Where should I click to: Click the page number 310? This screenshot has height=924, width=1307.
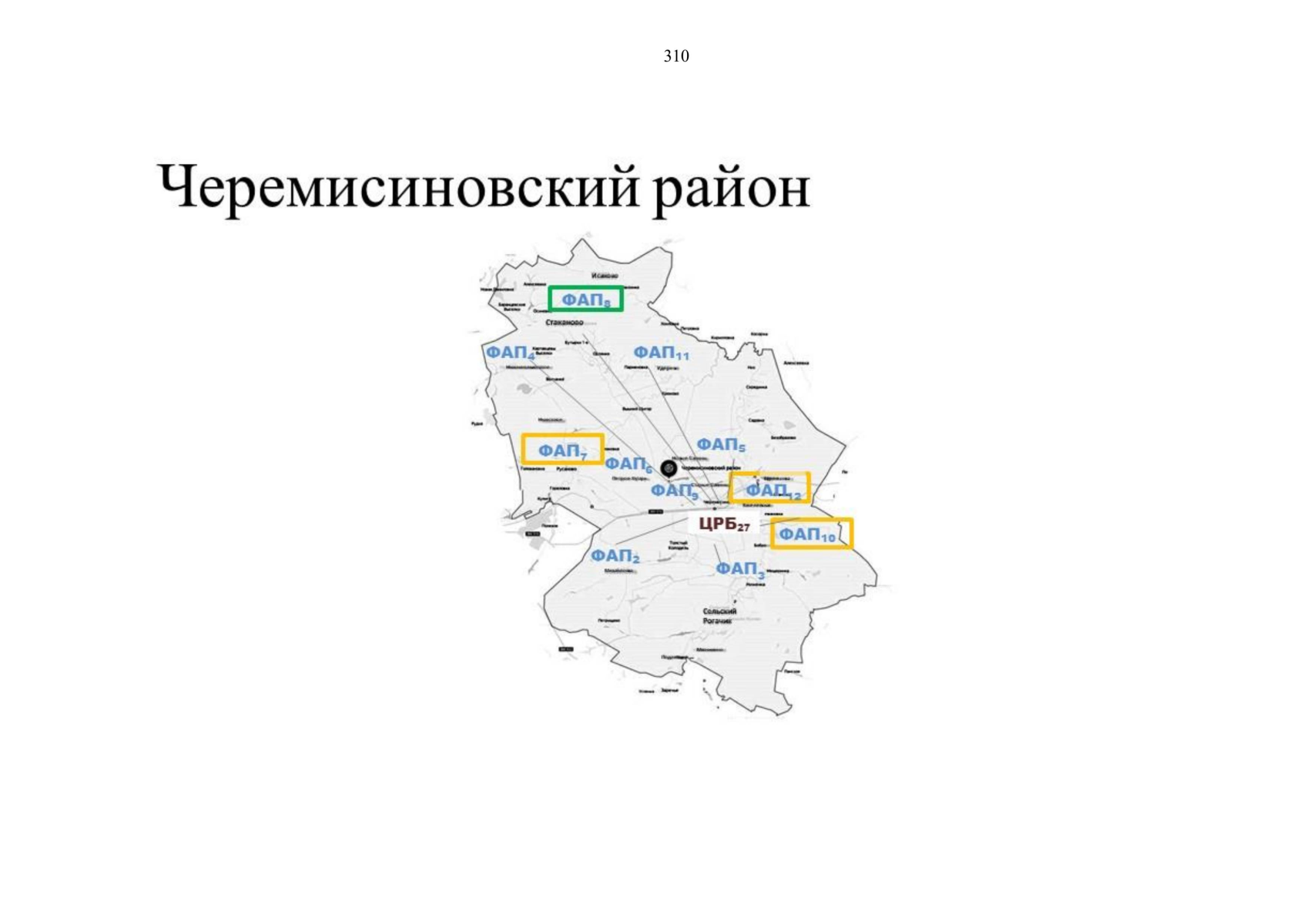point(676,55)
